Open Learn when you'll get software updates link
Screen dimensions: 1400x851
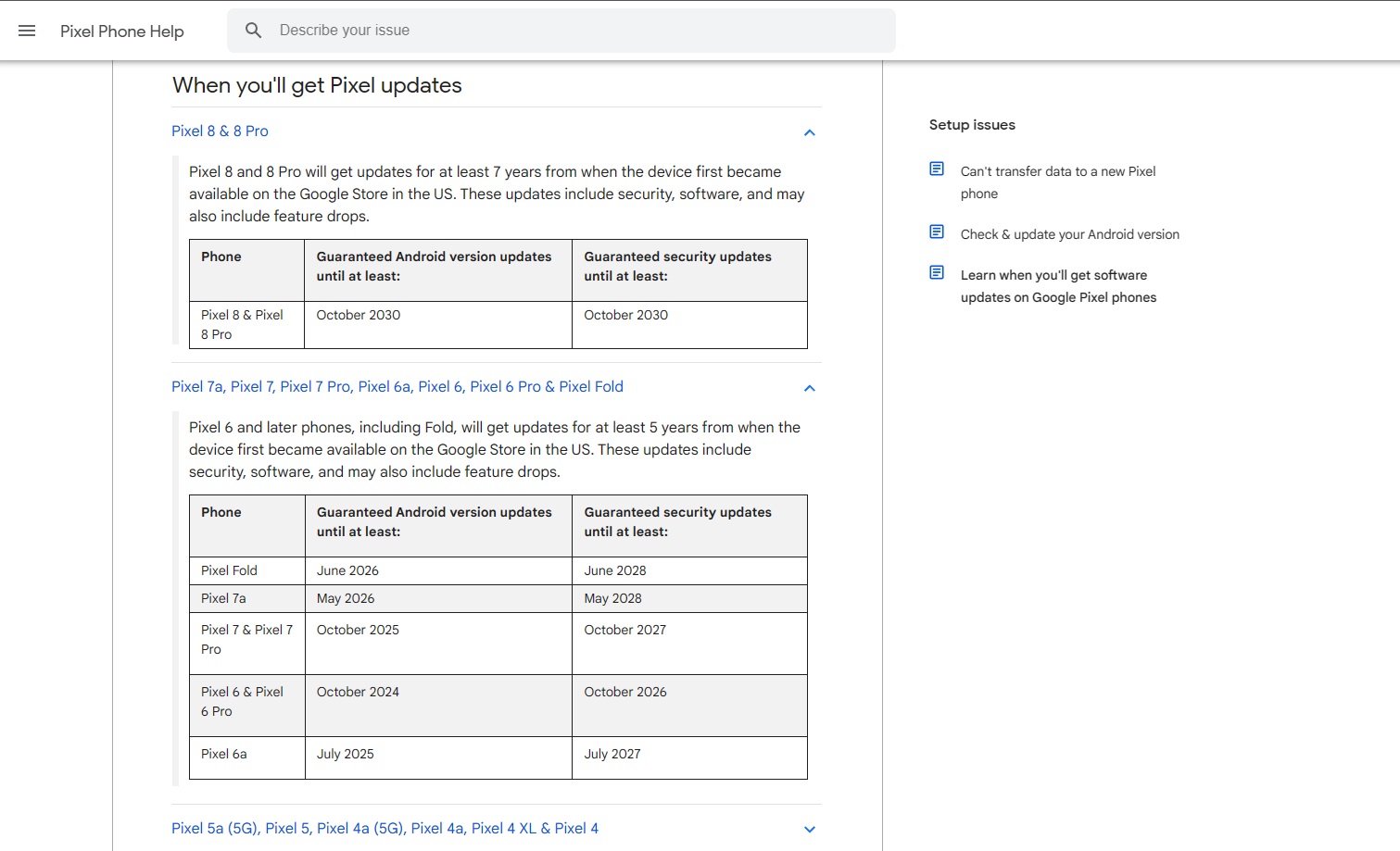click(x=1058, y=286)
